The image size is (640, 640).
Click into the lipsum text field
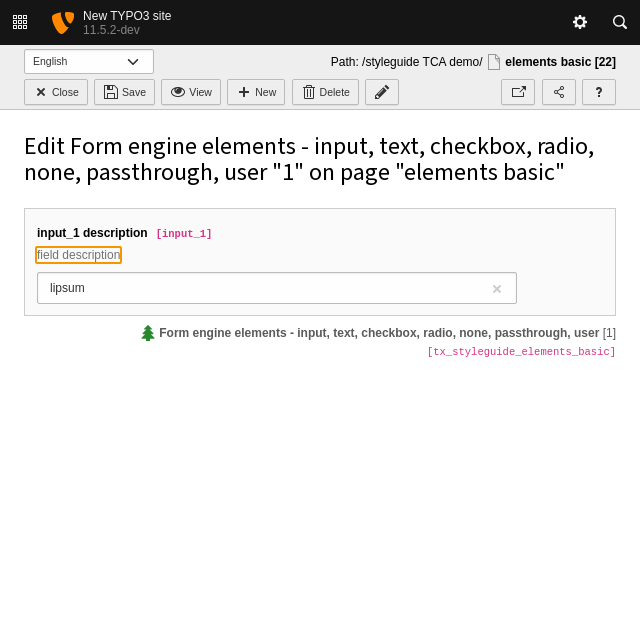(260, 288)
